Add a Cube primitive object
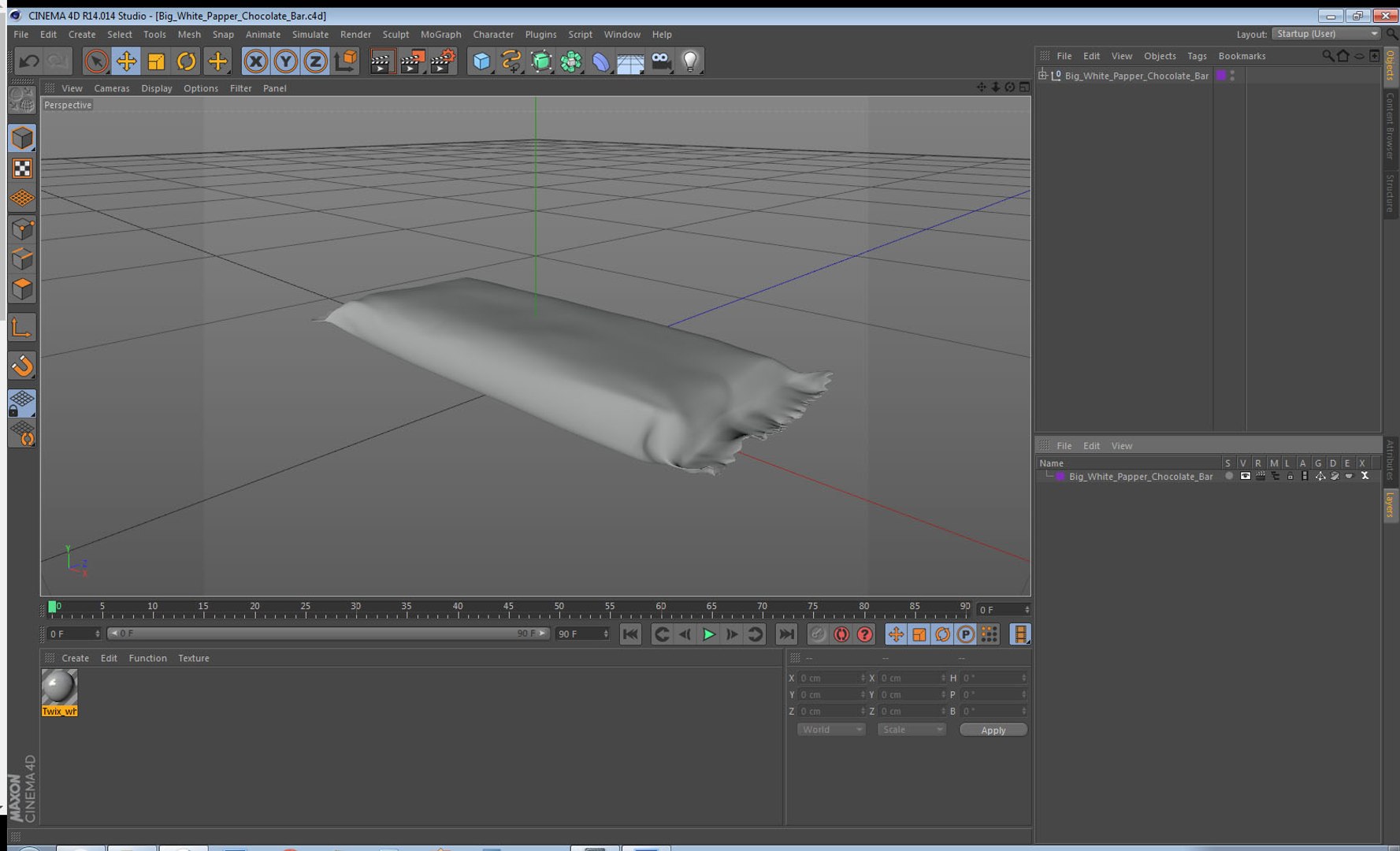1400x851 pixels. [x=481, y=61]
